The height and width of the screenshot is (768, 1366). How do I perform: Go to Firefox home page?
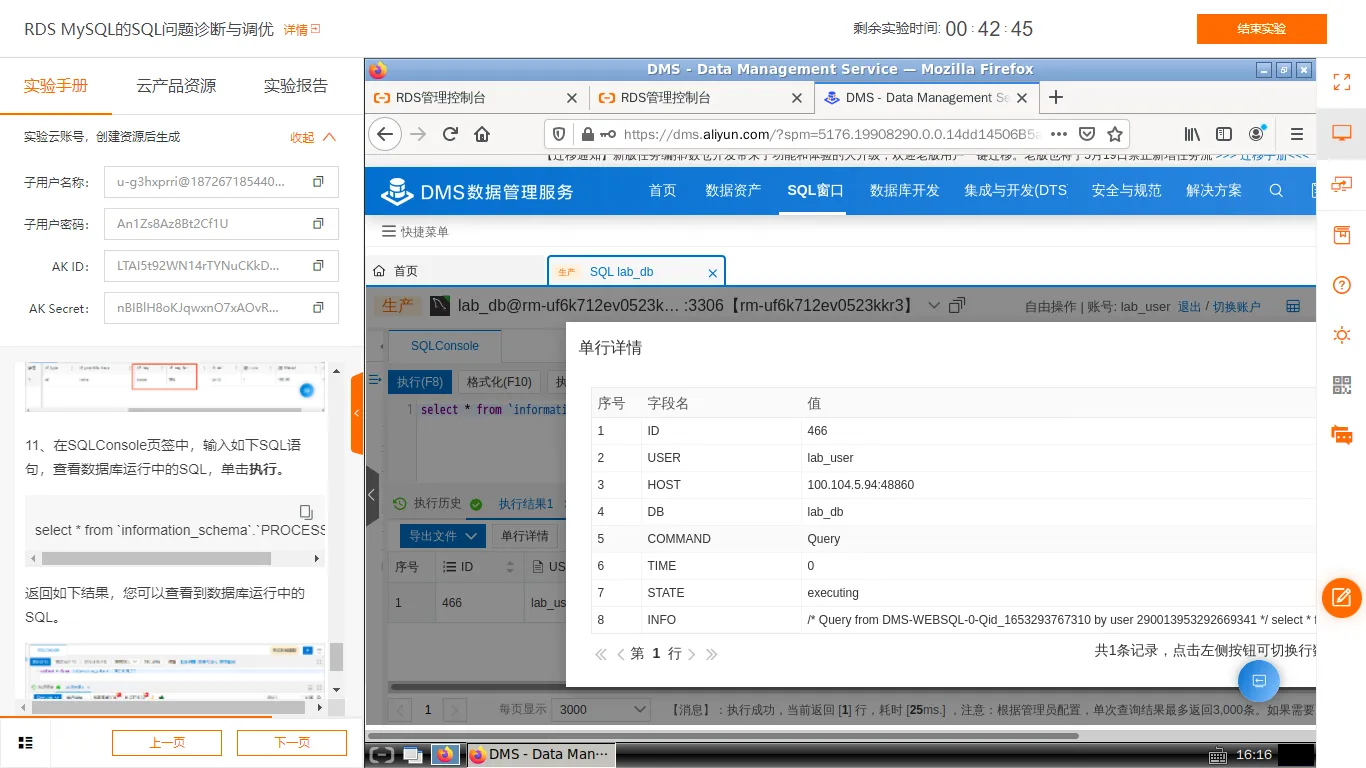point(482,134)
